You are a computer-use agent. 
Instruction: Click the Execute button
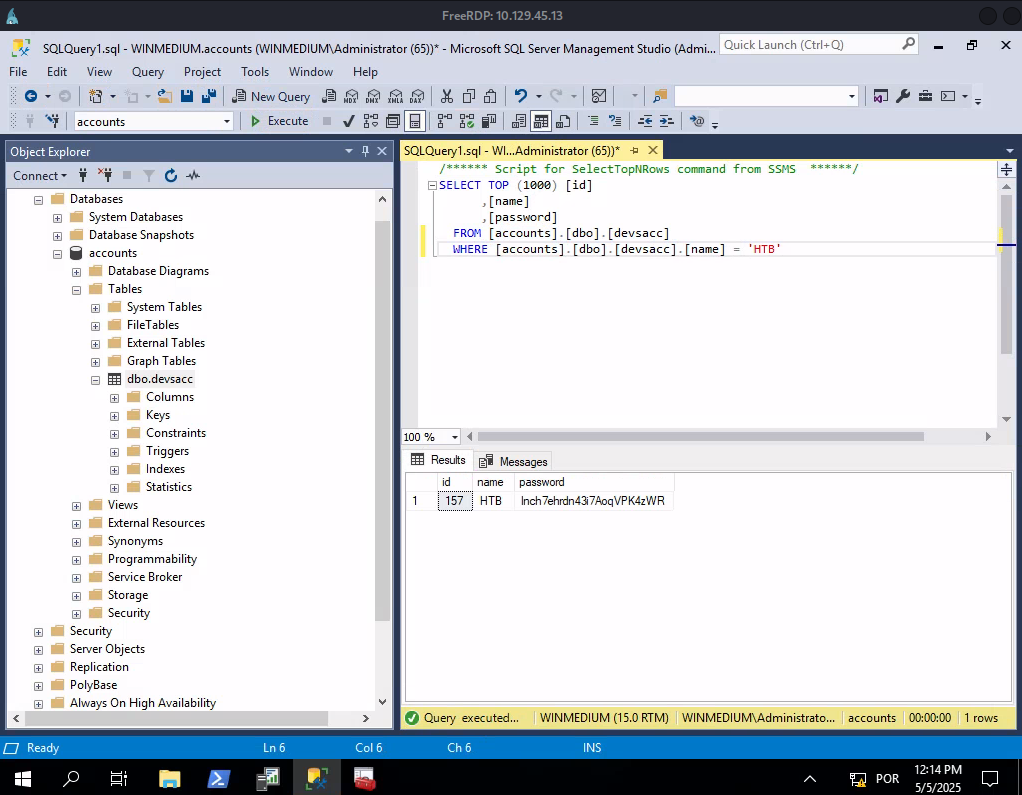click(279, 121)
